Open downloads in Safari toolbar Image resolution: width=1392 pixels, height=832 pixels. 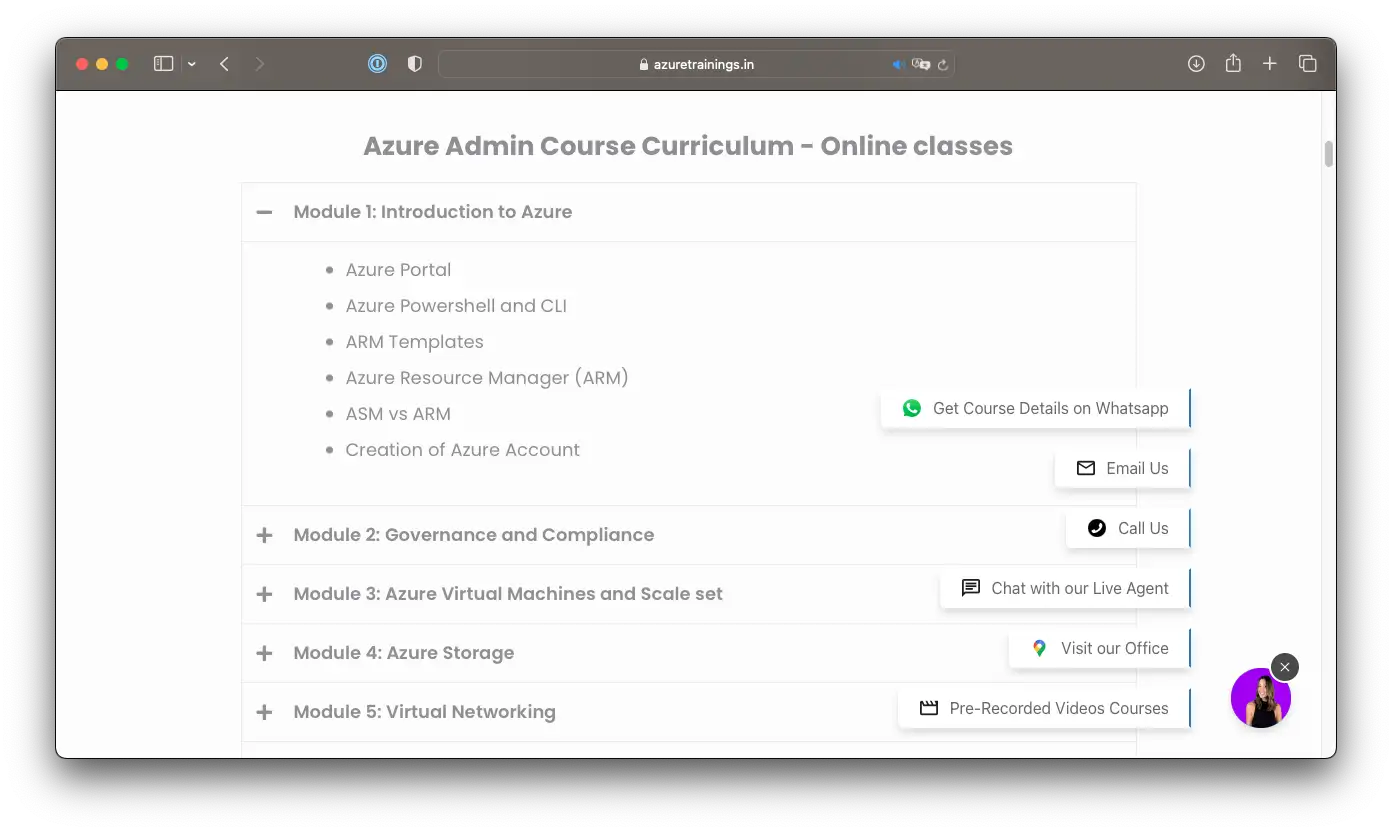coord(1196,64)
